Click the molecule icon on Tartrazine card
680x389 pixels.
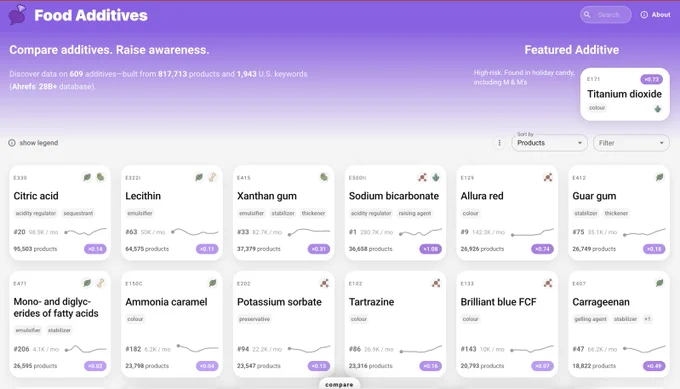coord(436,283)
